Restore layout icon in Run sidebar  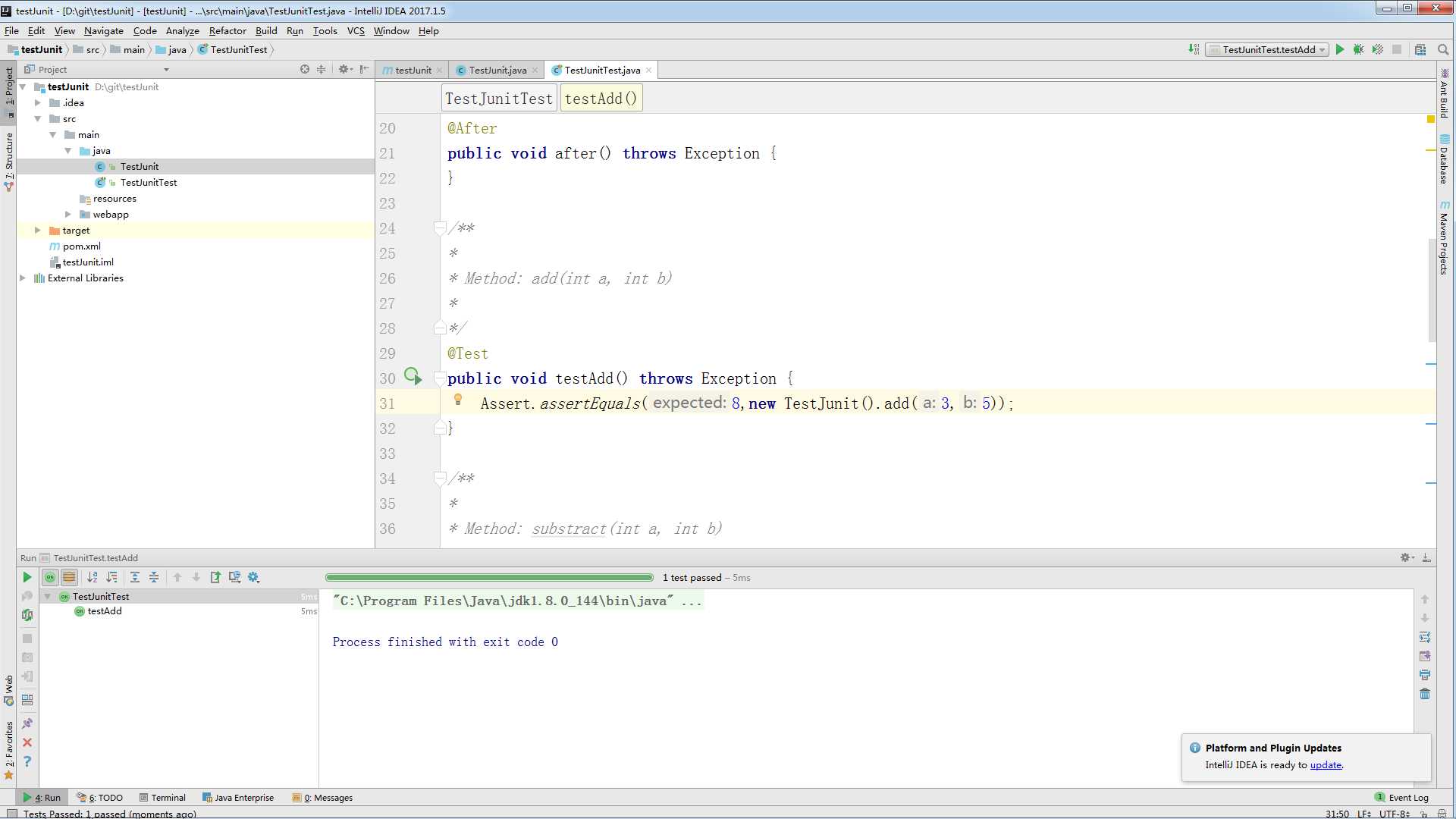pos(27,699)
